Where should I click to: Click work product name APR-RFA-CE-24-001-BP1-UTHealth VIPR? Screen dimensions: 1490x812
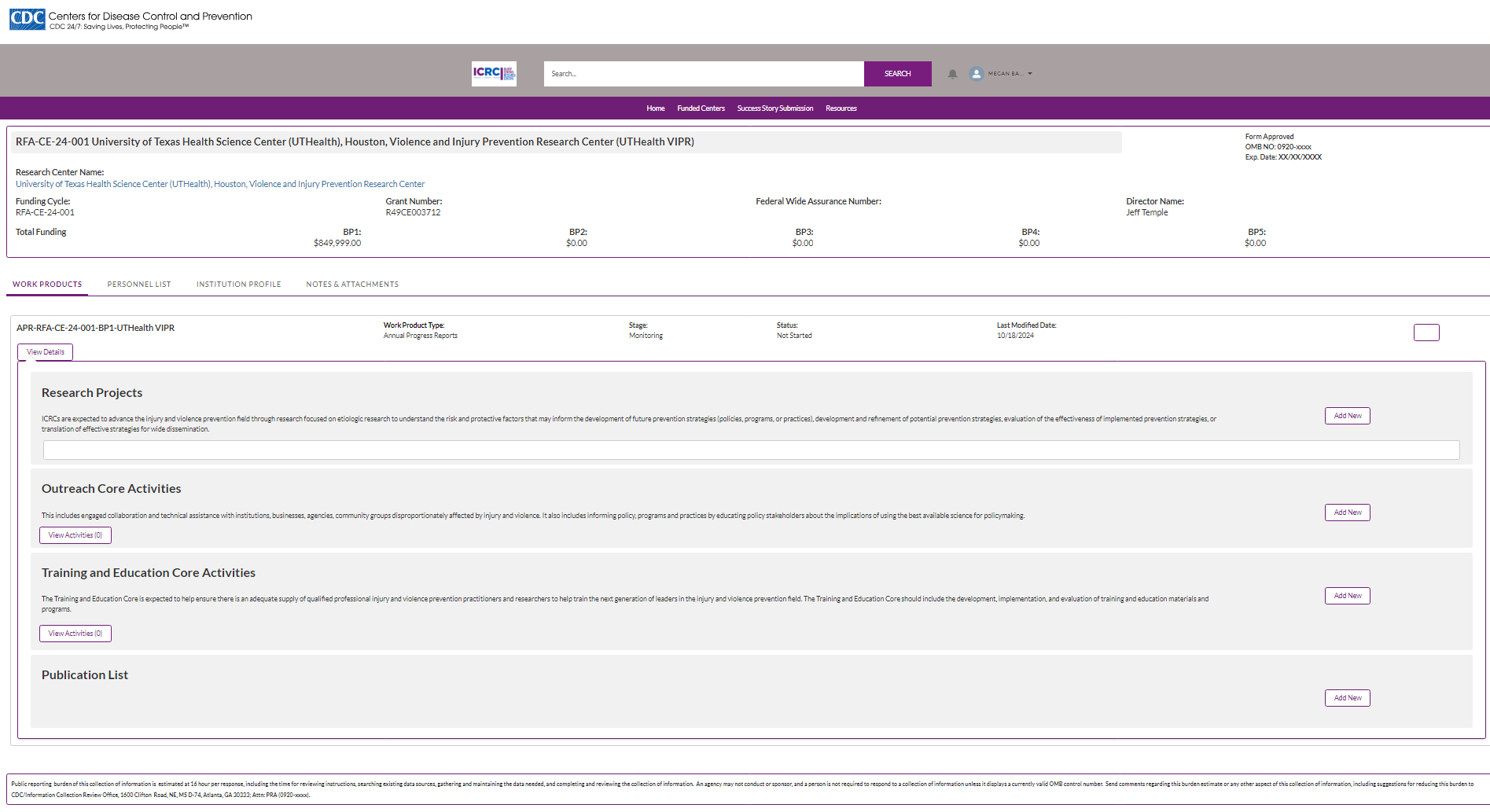[95, 329]
